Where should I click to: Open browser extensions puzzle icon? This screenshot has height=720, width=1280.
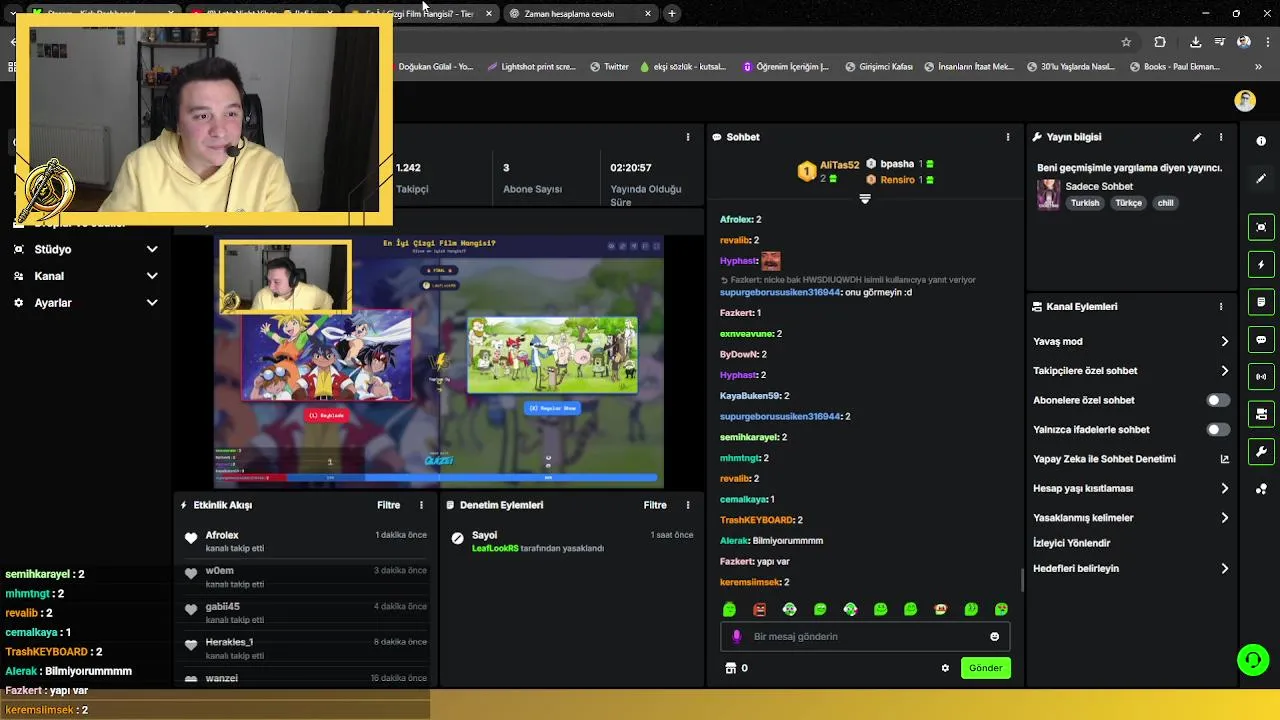coord(1160,42)
